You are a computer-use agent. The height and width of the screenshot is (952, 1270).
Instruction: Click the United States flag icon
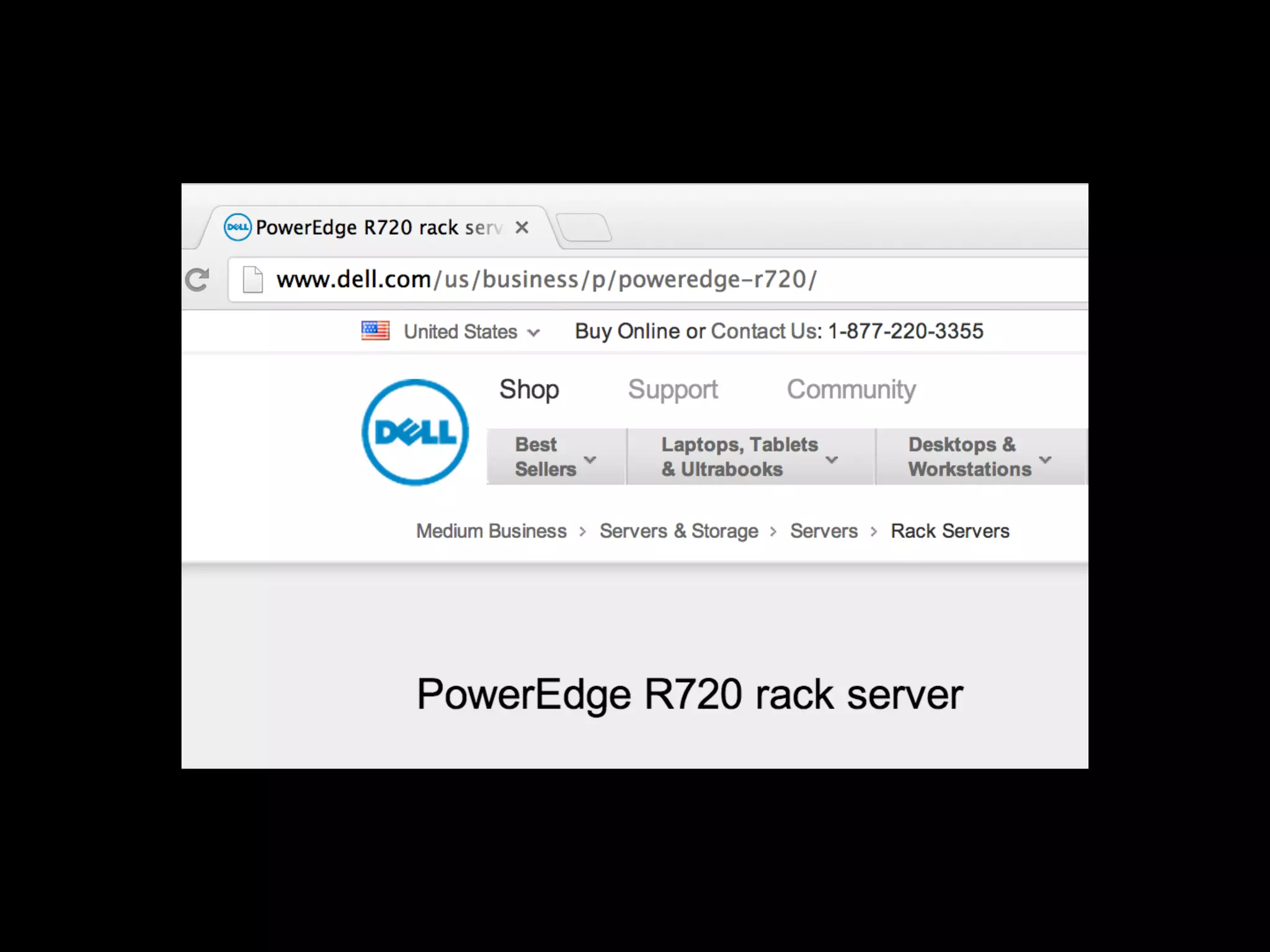[375, 331]
